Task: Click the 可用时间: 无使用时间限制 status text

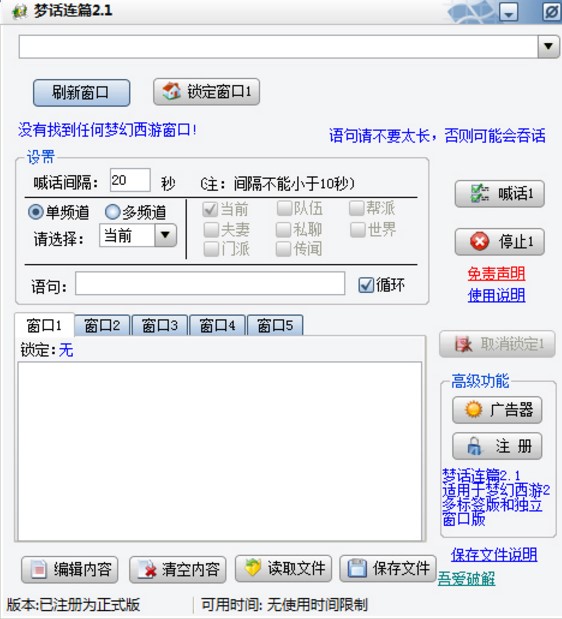Action: click(x=285, y=604)
